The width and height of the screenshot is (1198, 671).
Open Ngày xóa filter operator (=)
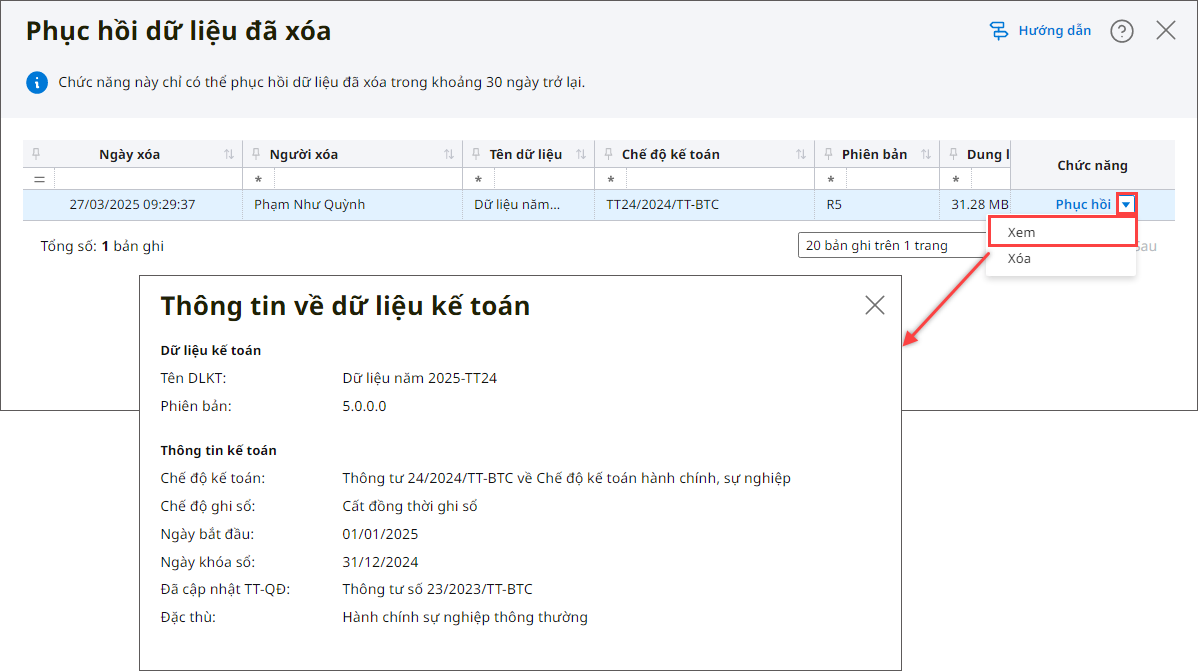point(39,180)
